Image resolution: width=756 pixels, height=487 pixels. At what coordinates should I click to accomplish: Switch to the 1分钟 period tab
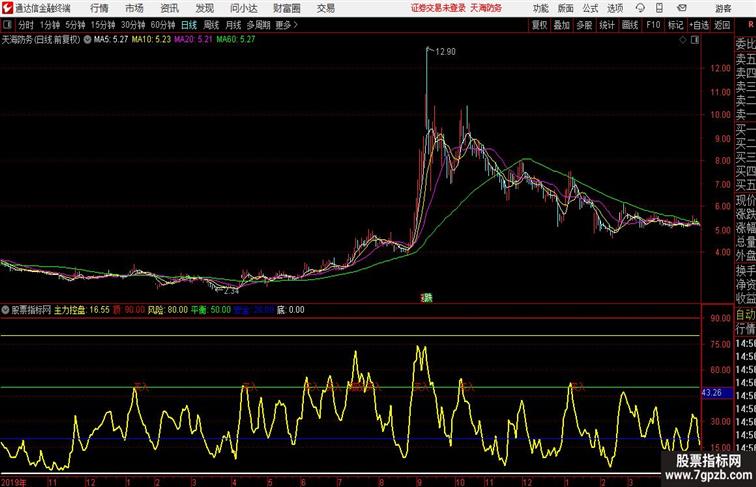click(x=50, y=25)
